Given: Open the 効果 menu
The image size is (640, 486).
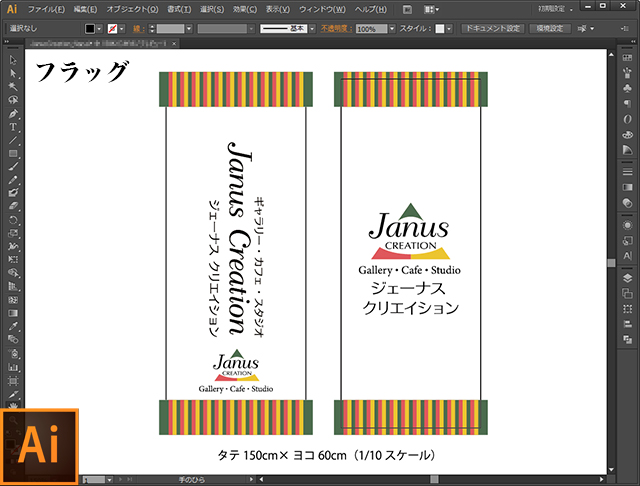Looking at the screenshot, I should coord(244,9).
